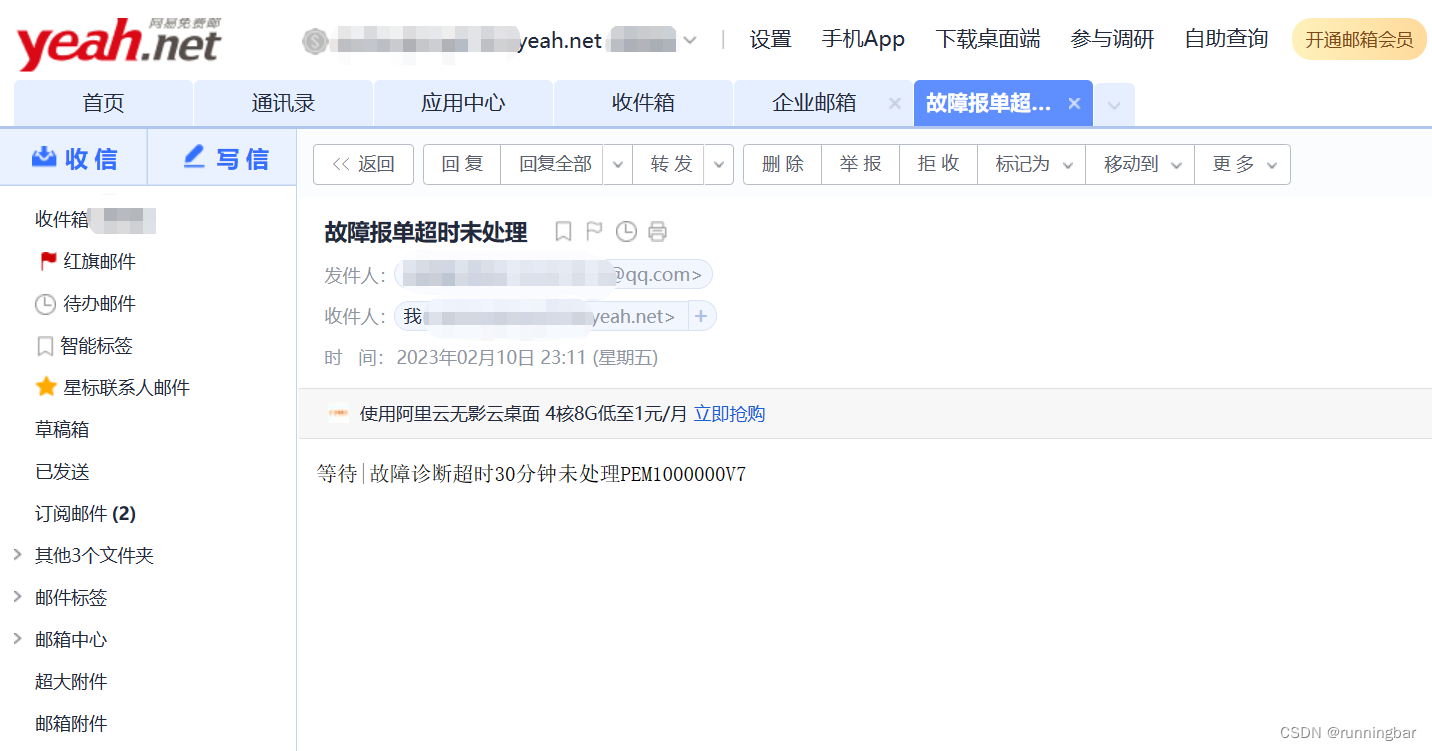
Task: Open the account dropdown arrow near yeah.net
Action: coord(690,40)
